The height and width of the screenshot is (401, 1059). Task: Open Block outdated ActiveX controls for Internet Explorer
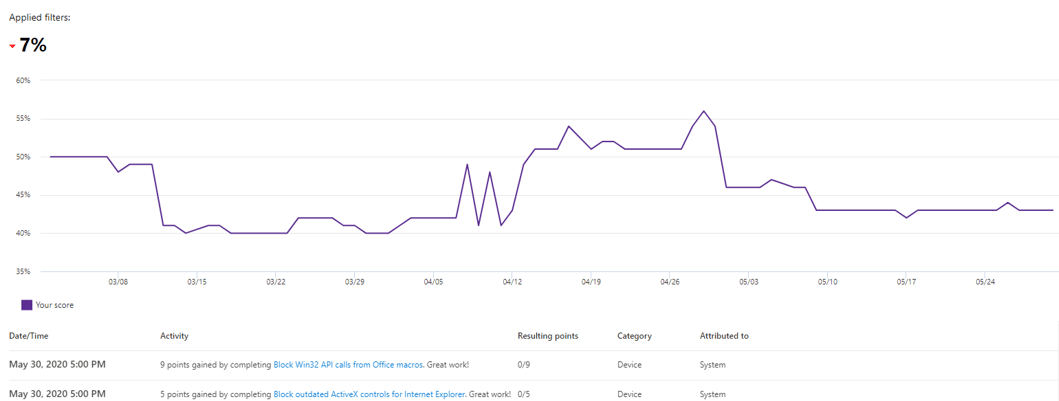(369, 394)
